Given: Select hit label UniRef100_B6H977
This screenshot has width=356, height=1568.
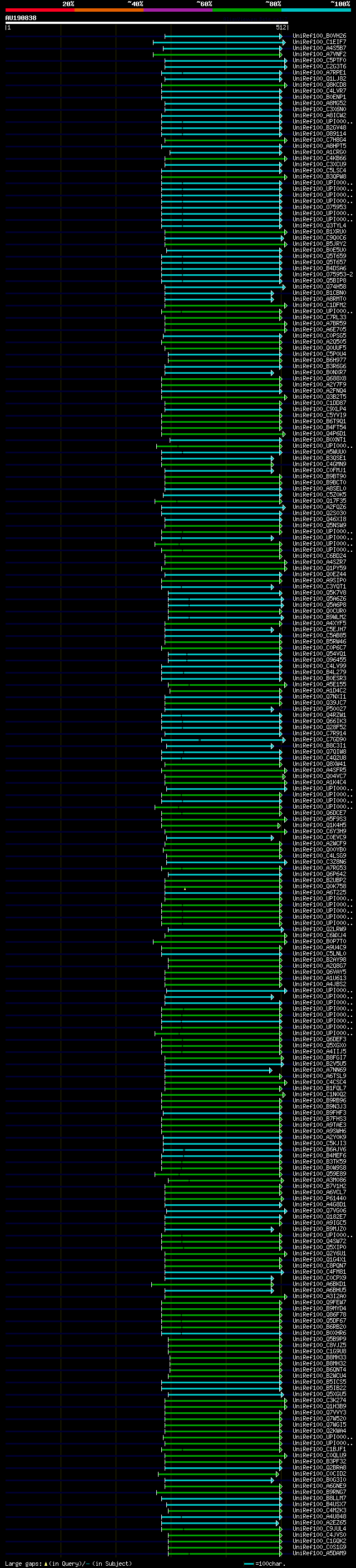Looking at the screenshot, I should [319, 360].
